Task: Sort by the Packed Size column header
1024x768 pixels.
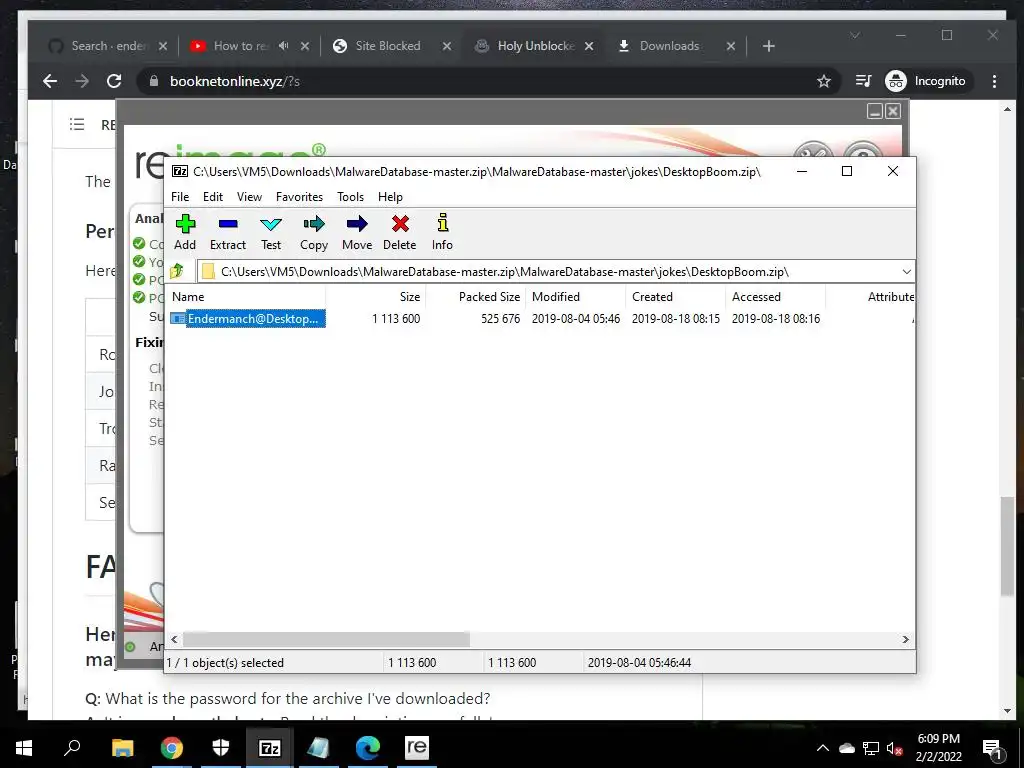Action: [476, 296]
